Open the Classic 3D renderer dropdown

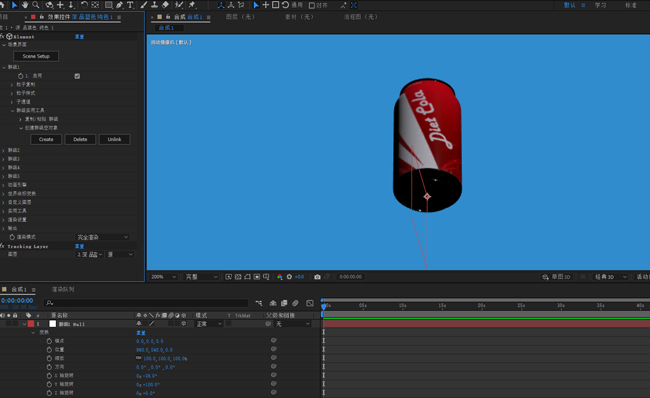[610, 277]
